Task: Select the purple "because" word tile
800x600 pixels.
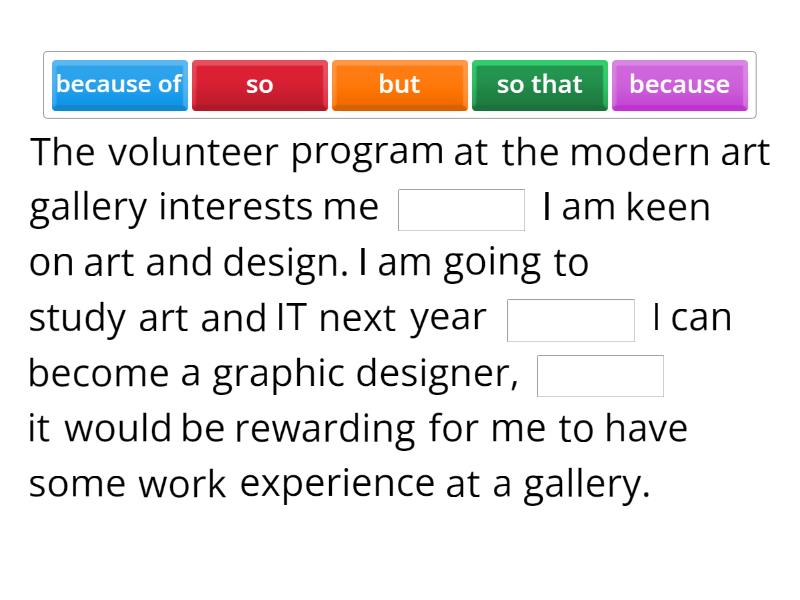Action: click(x=679, y=84)
